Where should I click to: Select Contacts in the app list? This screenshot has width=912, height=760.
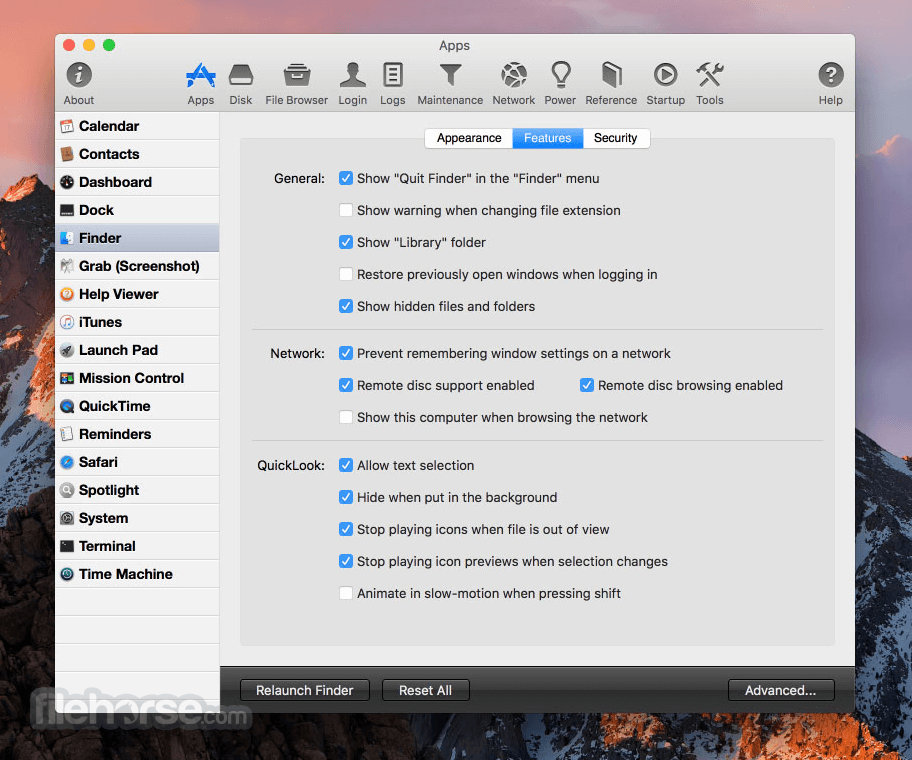click(x=137, y=154)
